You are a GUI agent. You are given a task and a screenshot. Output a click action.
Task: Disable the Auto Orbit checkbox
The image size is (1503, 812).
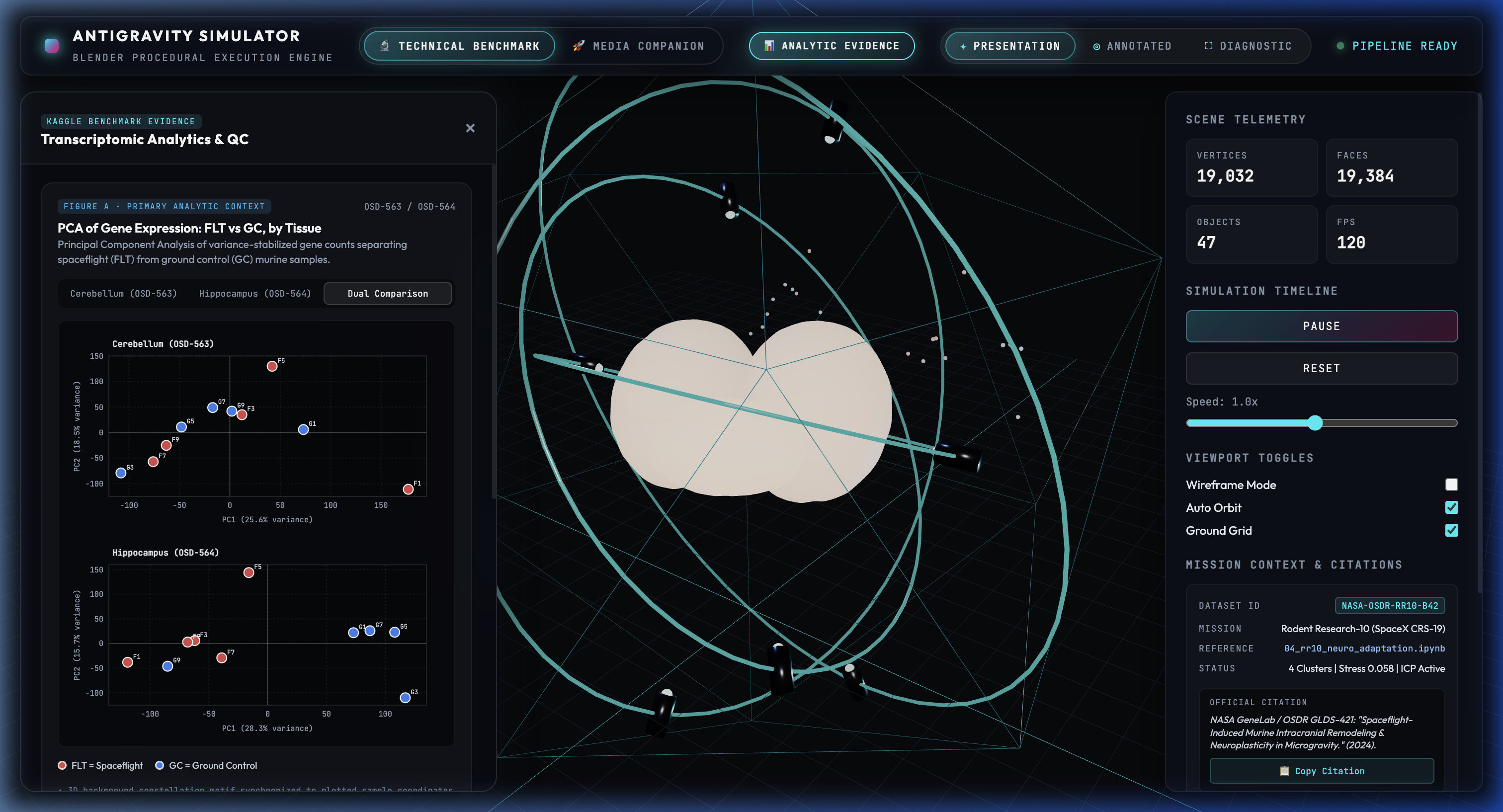tap(1452, 507)
